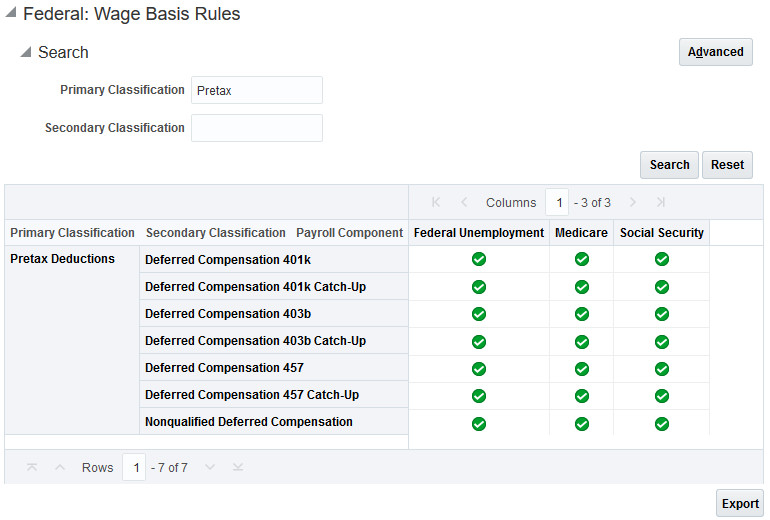Click the Social Security column header
The image size is (770, 520).
[x=662, y=233]
